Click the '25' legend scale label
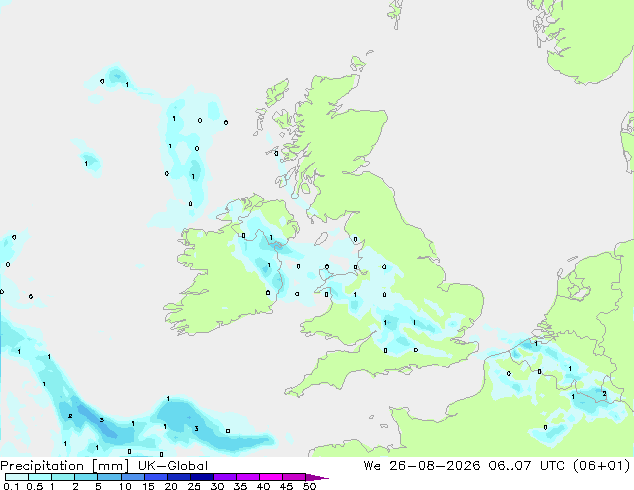 point(194,486)
